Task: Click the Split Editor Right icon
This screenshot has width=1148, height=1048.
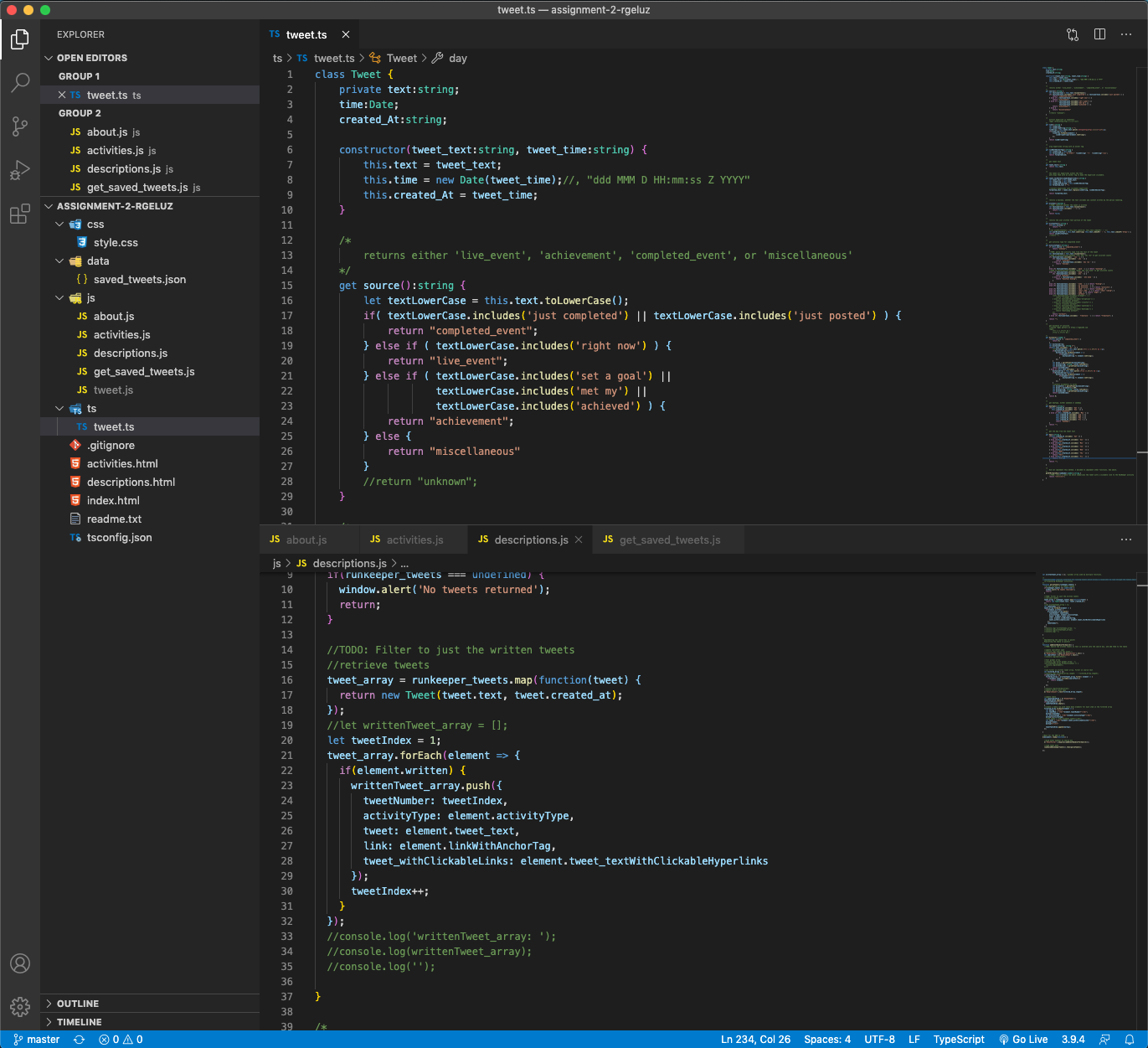Action: click(1099, 34)
